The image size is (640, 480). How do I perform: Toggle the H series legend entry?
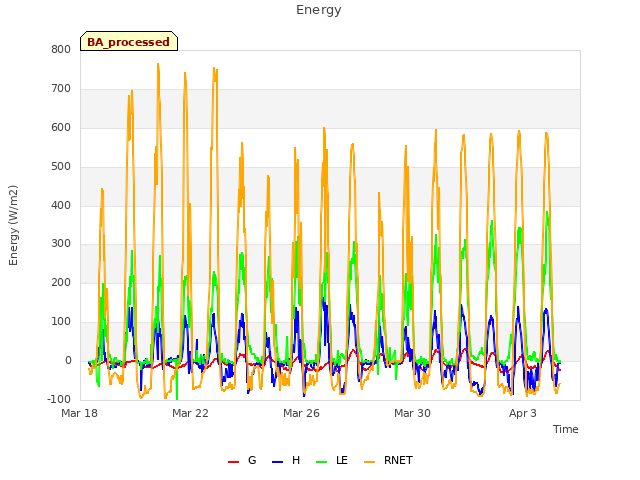coord(286,460)
